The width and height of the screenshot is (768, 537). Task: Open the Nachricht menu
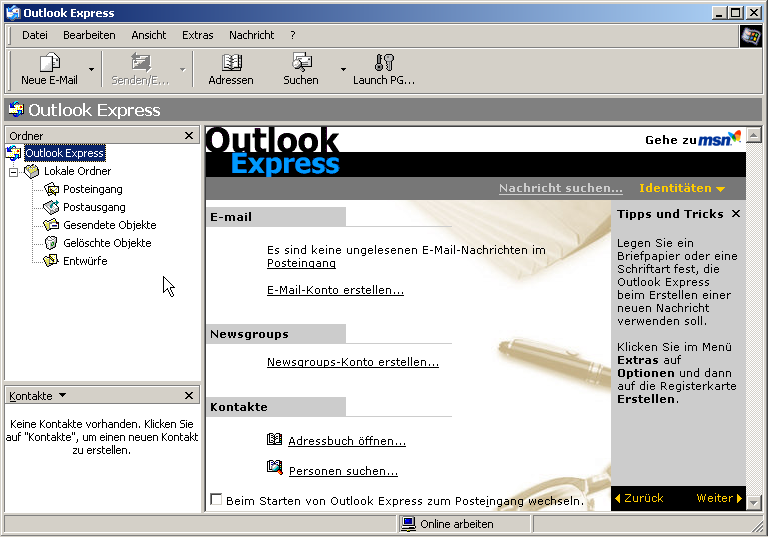tap(252, 35)
